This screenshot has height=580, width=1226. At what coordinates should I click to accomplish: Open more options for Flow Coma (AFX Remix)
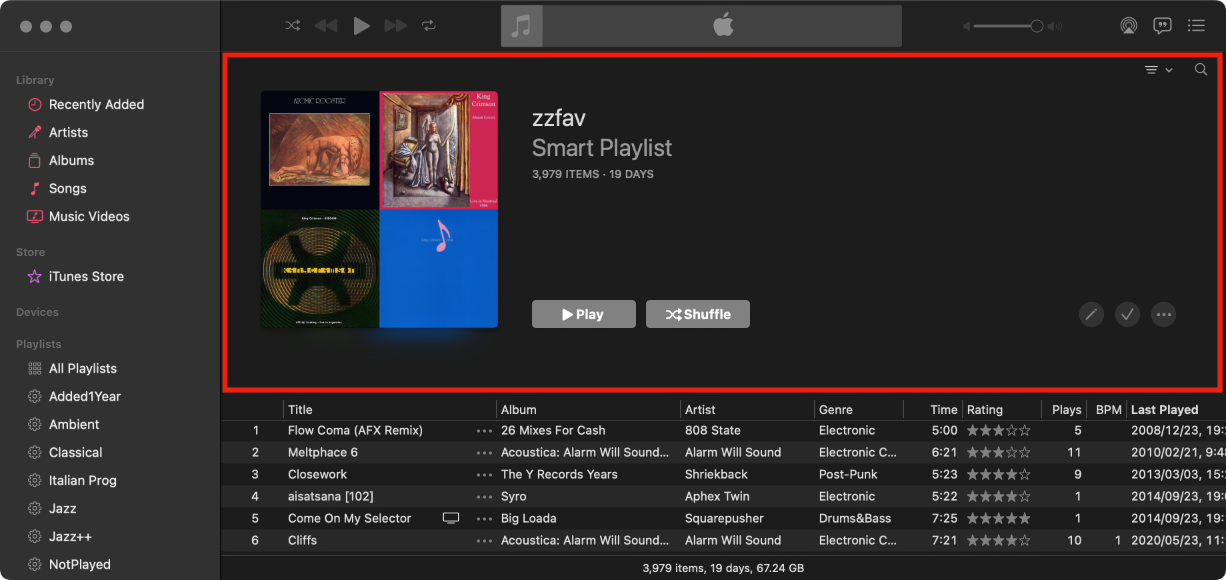coord(485,431)
